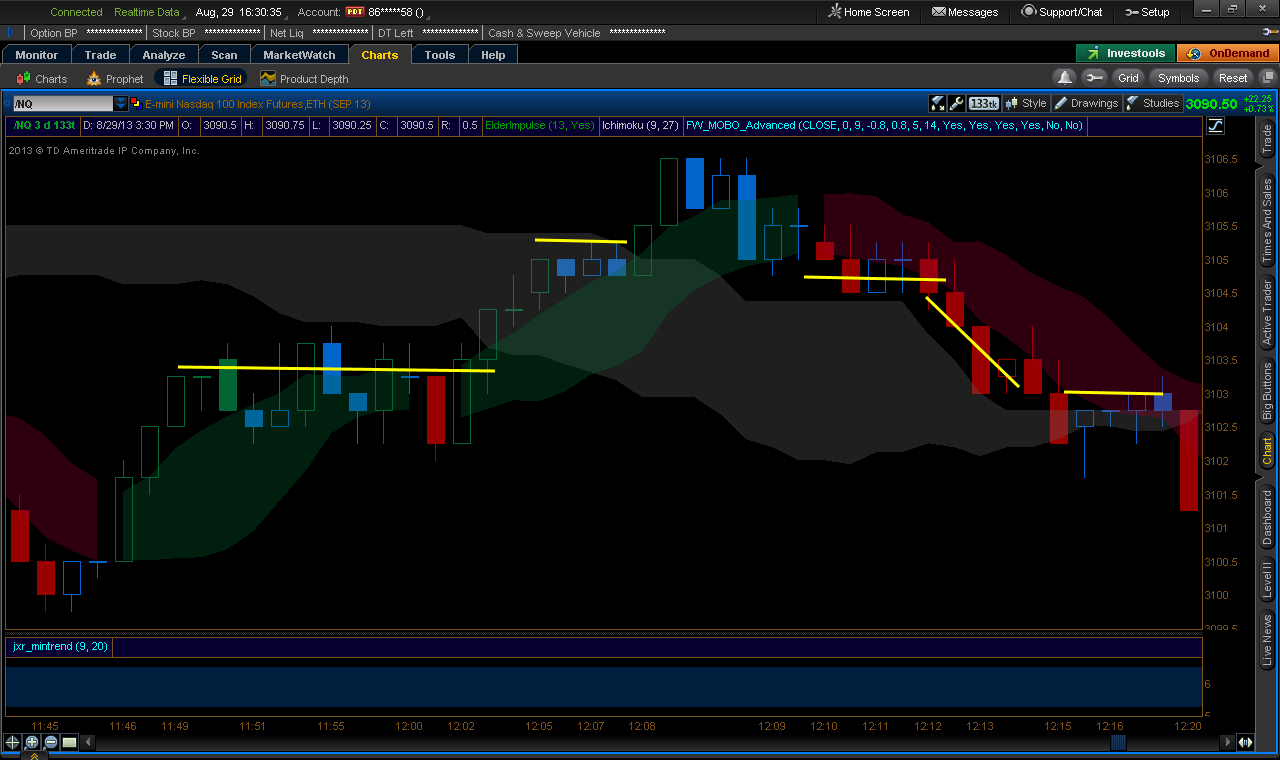Click the PDT account badge
1280x760 pixels.
[x=354, y=12]
